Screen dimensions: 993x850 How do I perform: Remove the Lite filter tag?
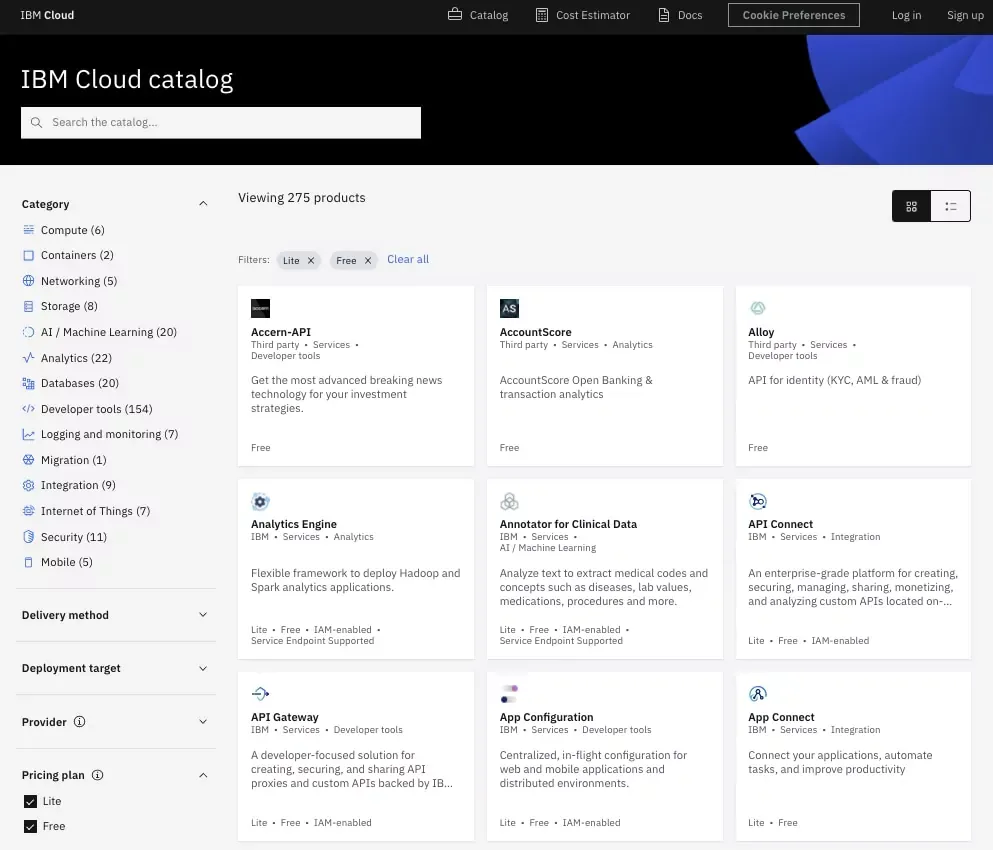311,260
